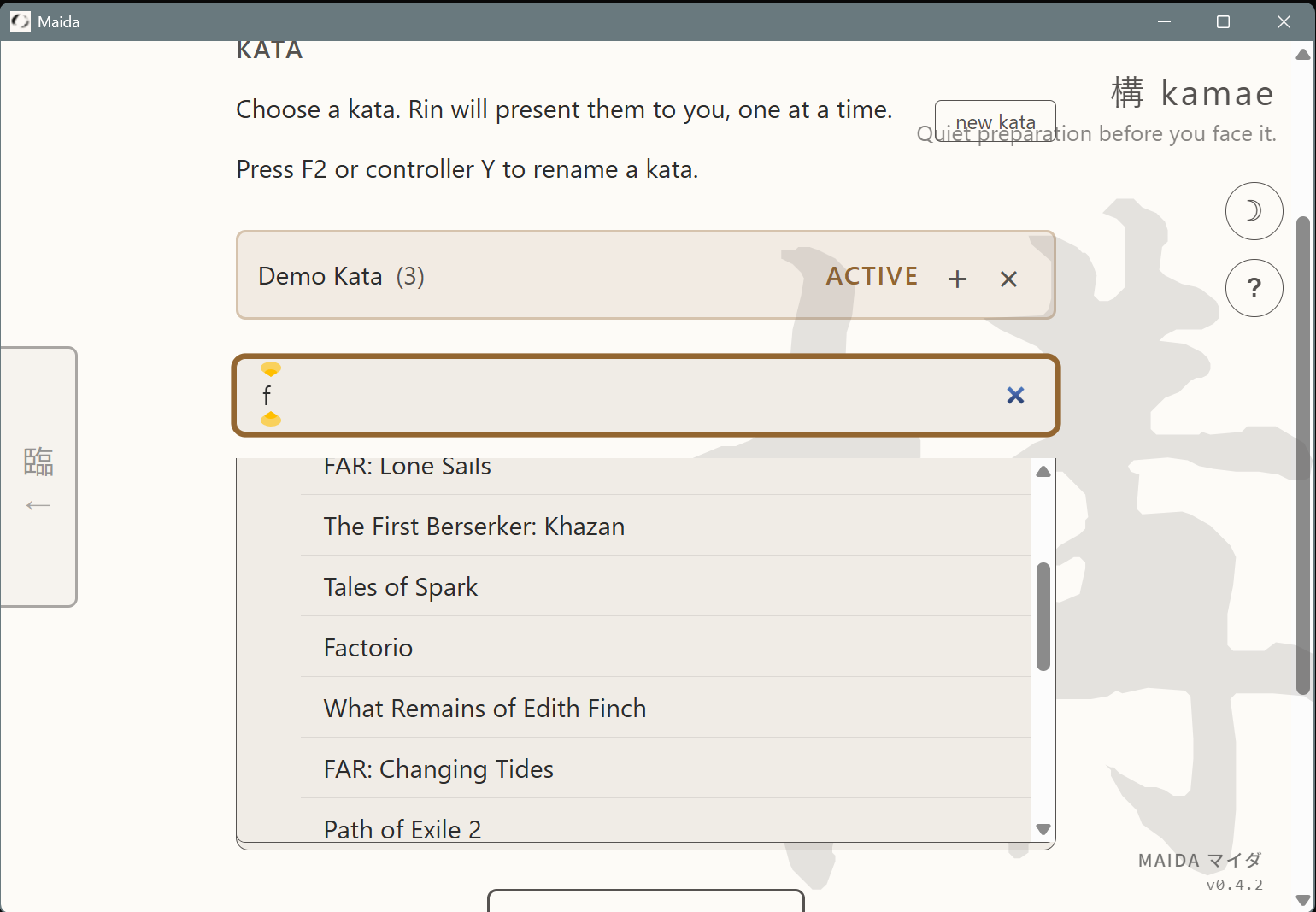Toggle the ACTIVE state of Demo Kata
Image resolution: width=1316 pixels, height=912 pixels.
(872, 275)
